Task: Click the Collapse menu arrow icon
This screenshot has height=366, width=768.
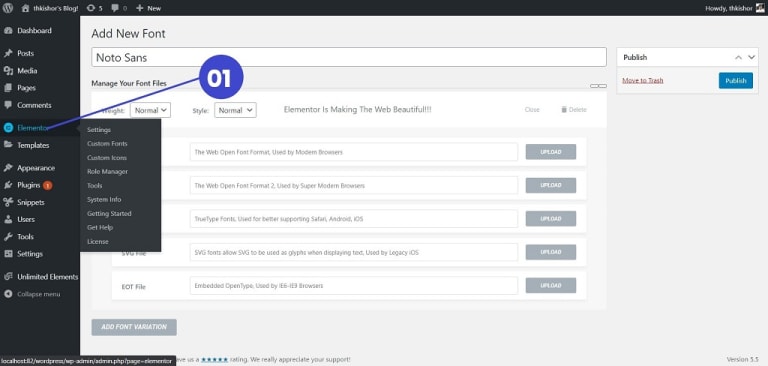Action: [8, 294]
